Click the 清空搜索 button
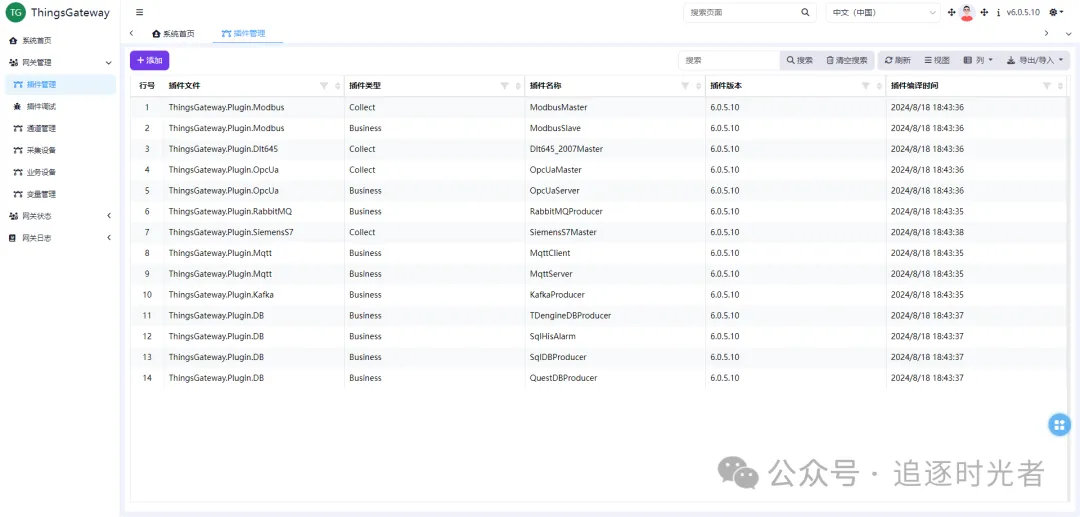Image resolution: width=1080 pixels, height=517 pixels. pos(847,61)
